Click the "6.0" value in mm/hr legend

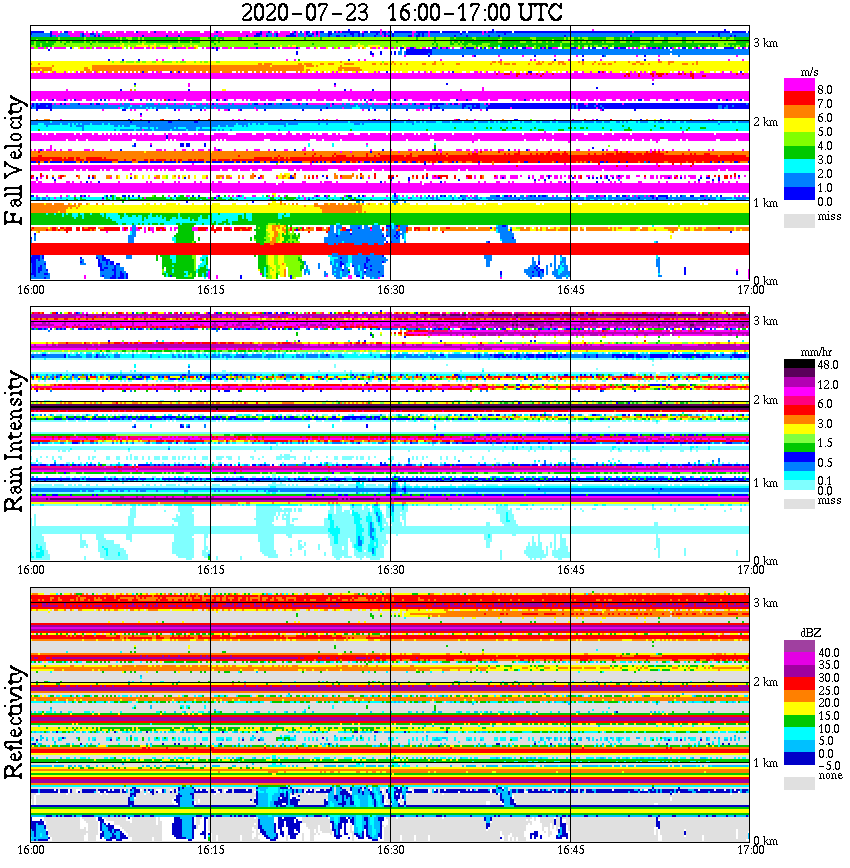[825, 404]
